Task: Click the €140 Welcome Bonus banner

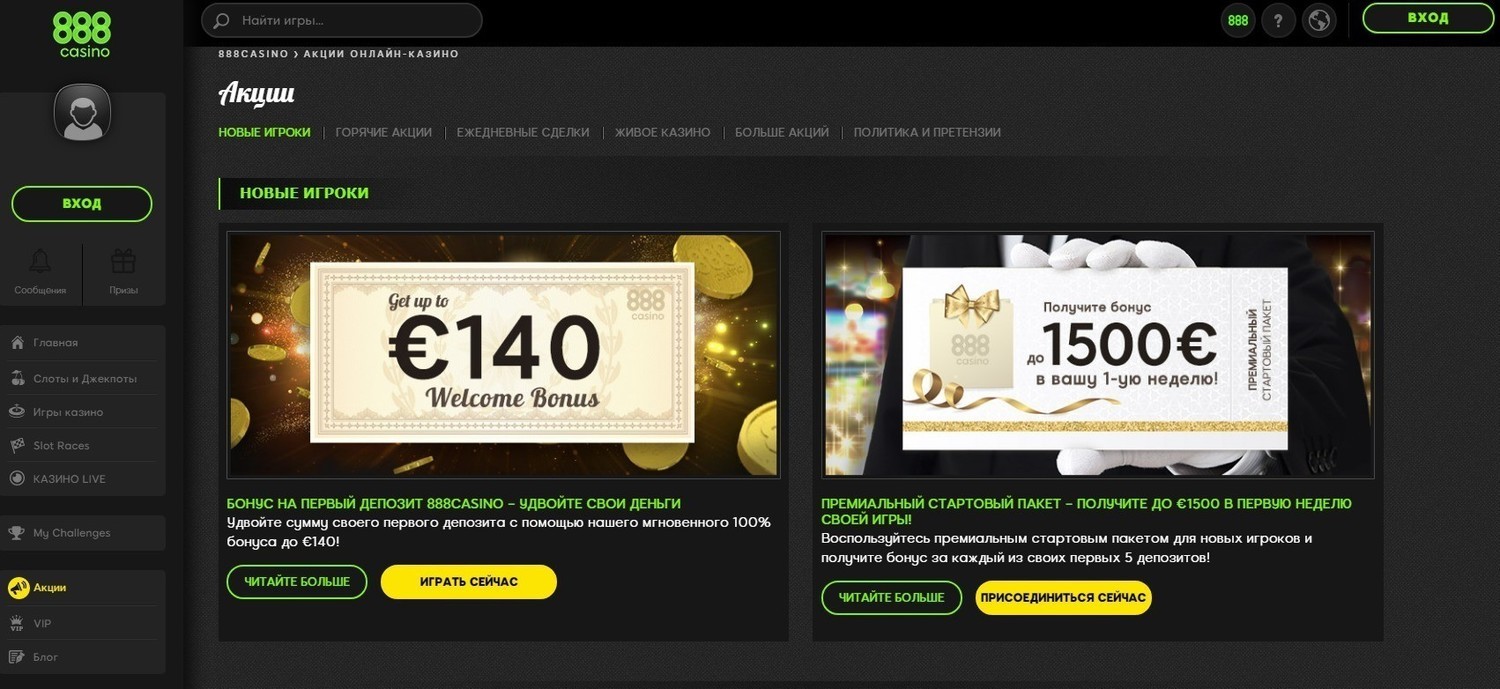Action: point(503,355)
